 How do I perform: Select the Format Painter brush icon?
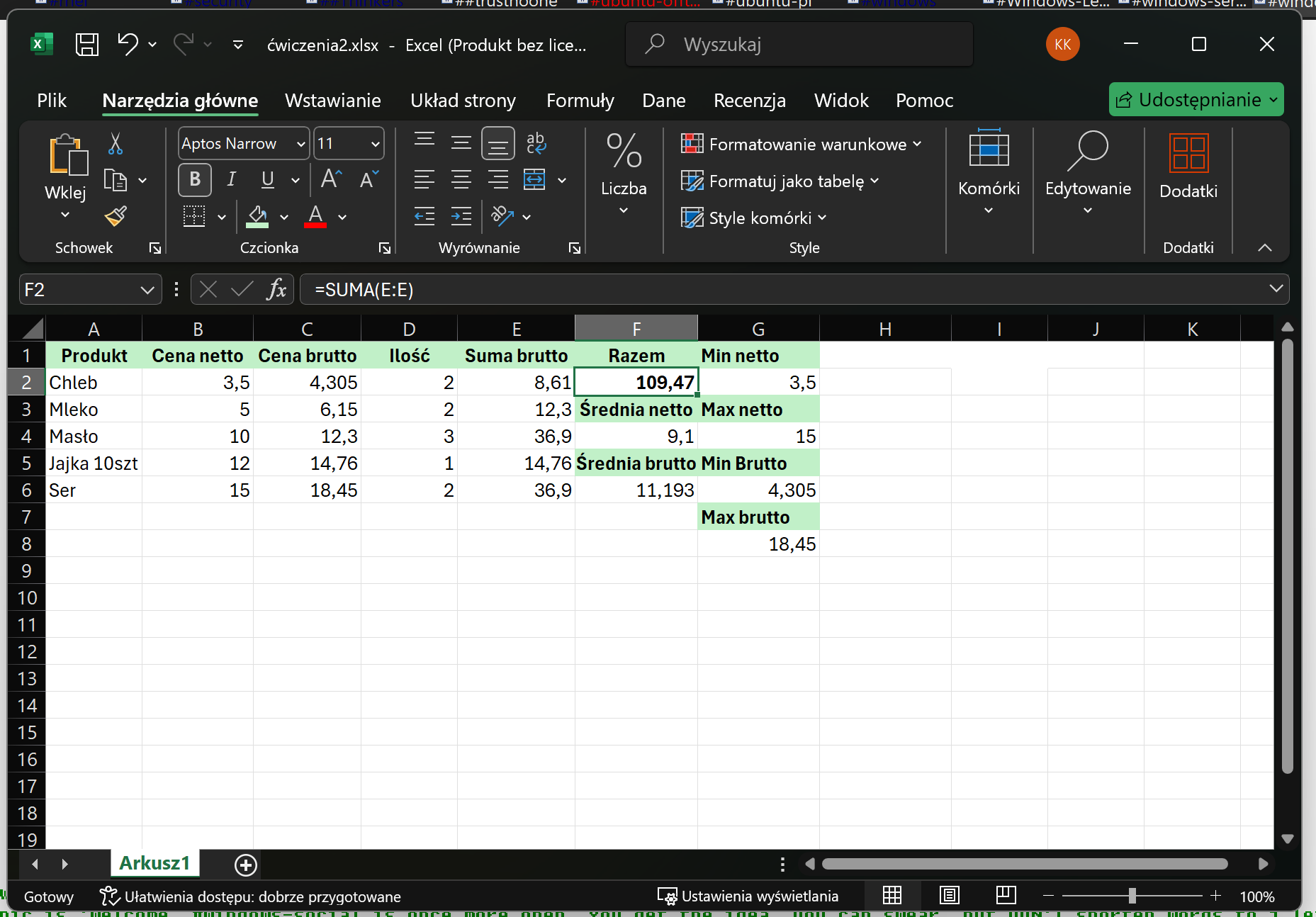click(x=116, y=216)
